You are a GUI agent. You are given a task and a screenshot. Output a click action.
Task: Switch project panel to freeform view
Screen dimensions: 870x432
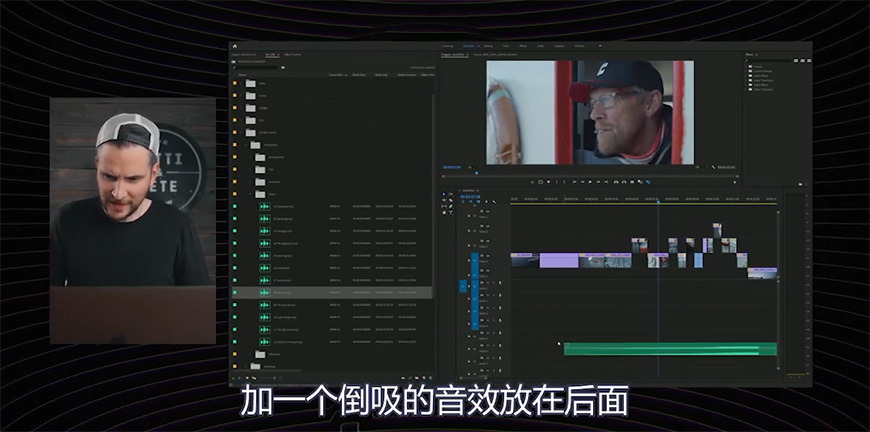coord(254,378)
